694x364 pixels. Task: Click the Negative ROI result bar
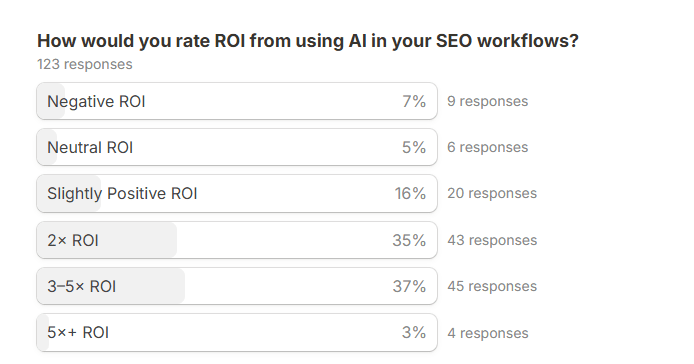pyautogui.click(x=237, y=101)
